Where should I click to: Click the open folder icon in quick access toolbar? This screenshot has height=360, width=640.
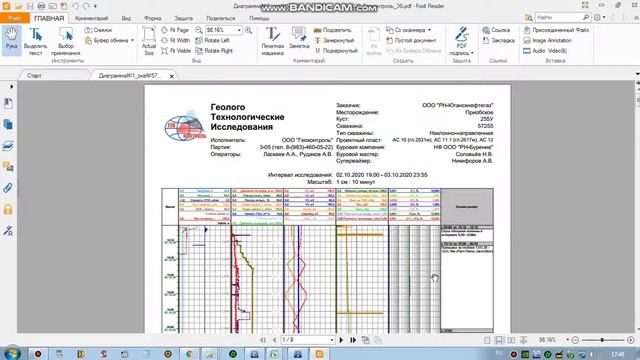click(18, 6)
